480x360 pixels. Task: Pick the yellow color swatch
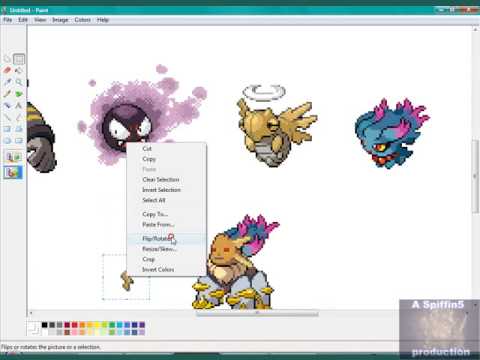coord(97,325)
